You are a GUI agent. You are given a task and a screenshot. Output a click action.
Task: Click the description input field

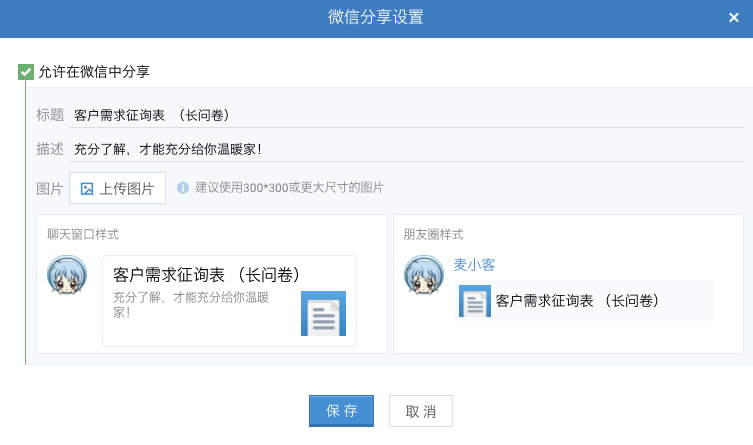click(x=406, y=149)
